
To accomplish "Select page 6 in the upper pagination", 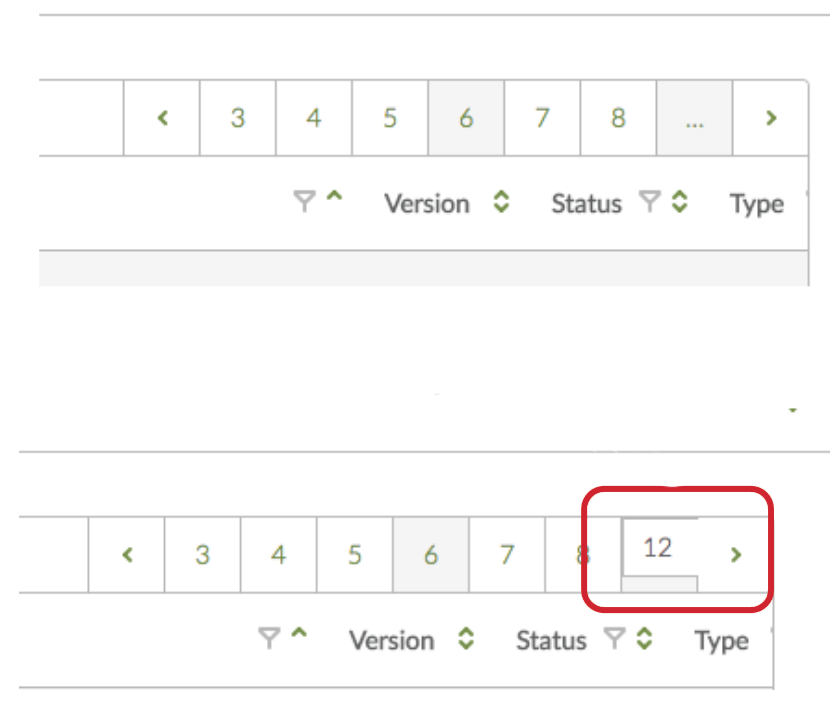I will tap(466, 118).
